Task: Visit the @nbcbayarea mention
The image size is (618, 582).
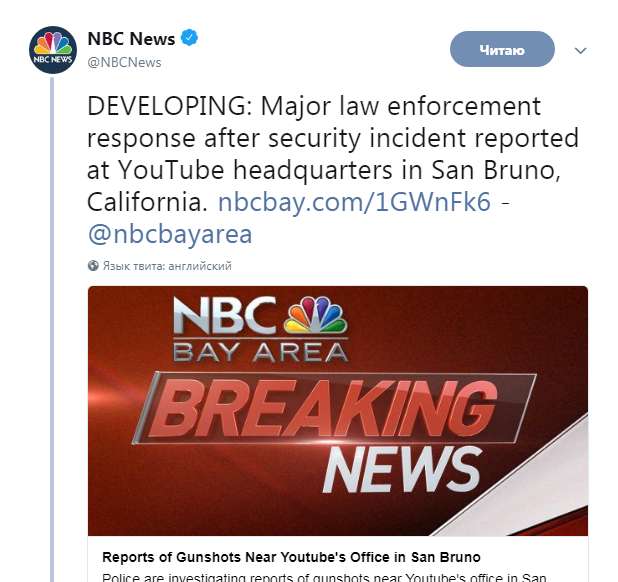Action: point(170,234)
